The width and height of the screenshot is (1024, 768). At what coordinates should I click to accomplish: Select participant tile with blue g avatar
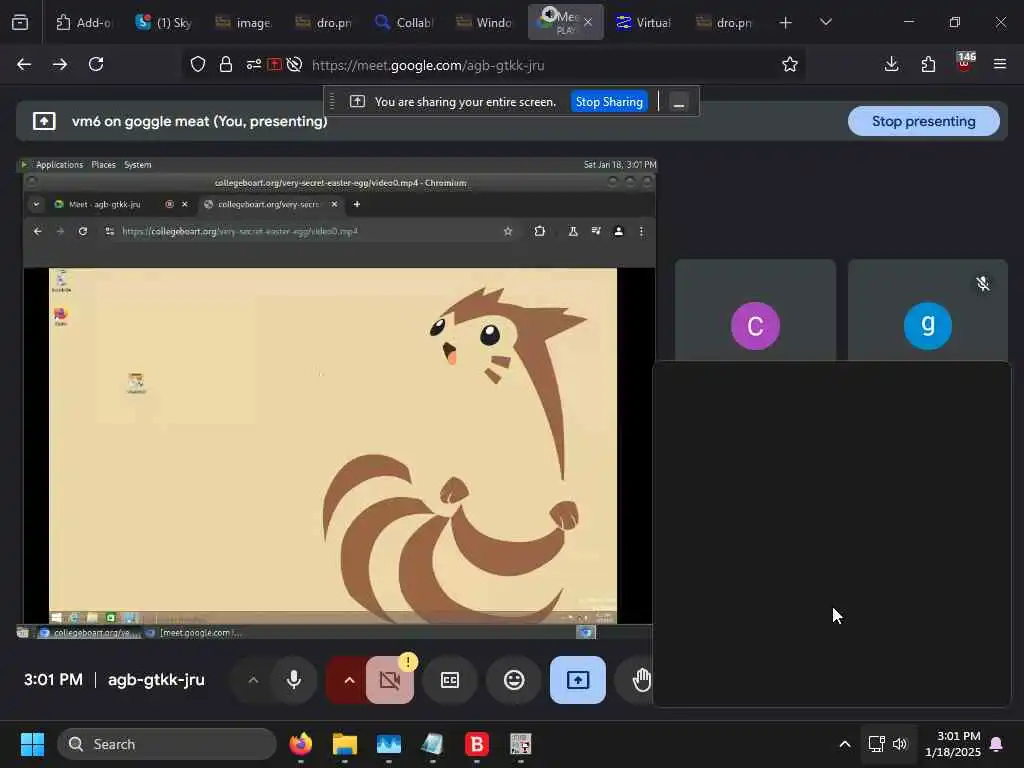tap(927, 310)
